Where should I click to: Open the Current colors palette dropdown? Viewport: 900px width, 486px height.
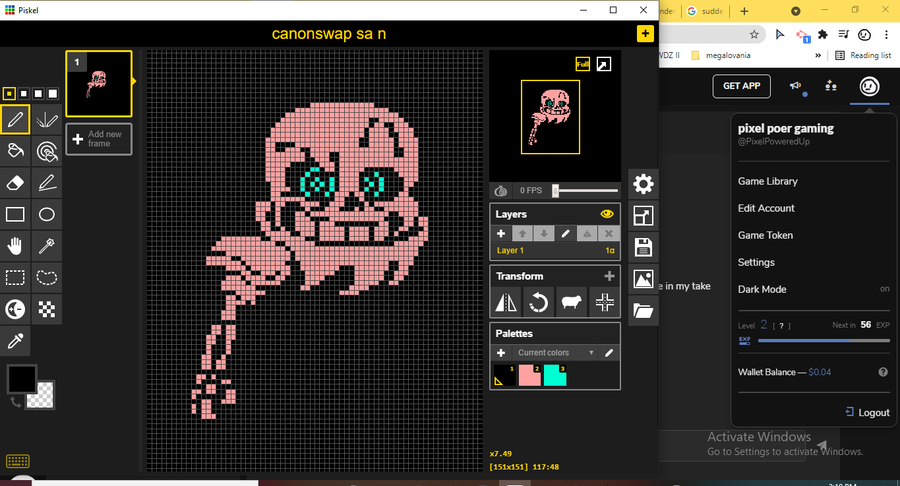coord(555,352)
